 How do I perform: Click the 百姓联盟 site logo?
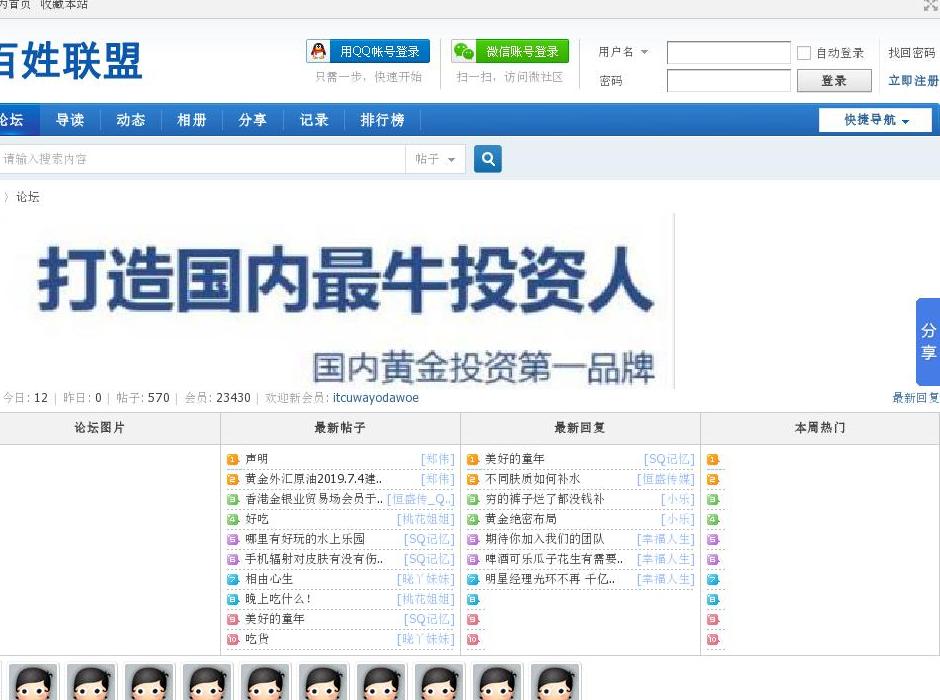(x=70, y=61)
